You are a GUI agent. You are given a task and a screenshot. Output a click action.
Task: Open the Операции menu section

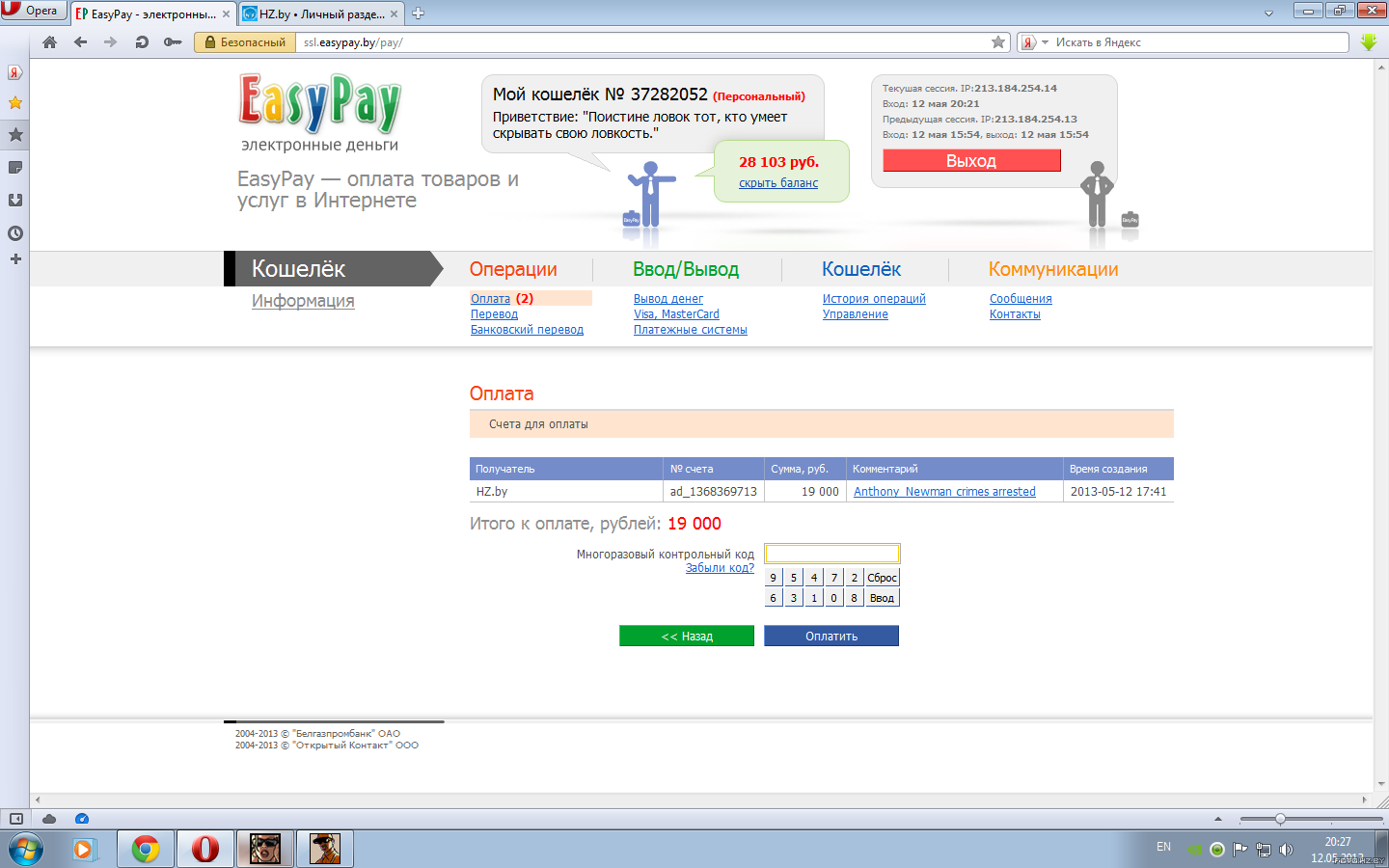513,270
